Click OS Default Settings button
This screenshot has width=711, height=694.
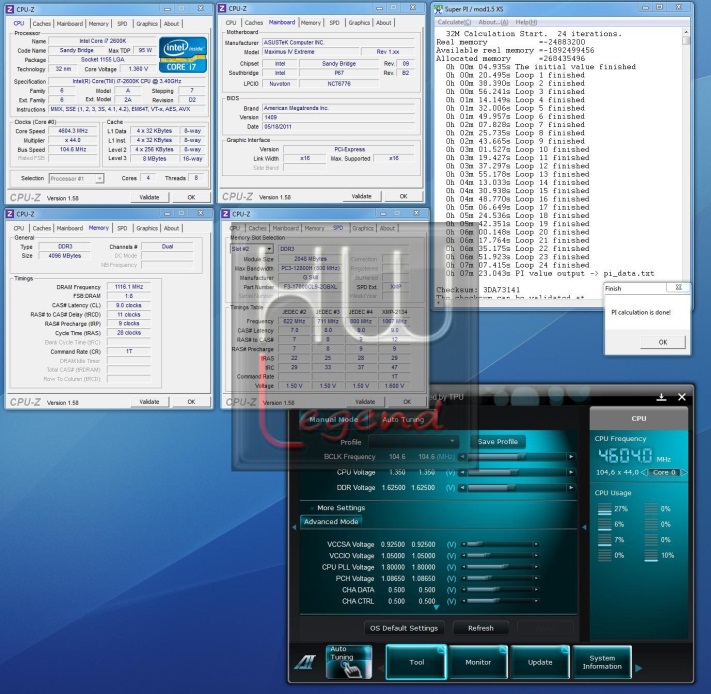pyautogui.click(x=404, y=628)
